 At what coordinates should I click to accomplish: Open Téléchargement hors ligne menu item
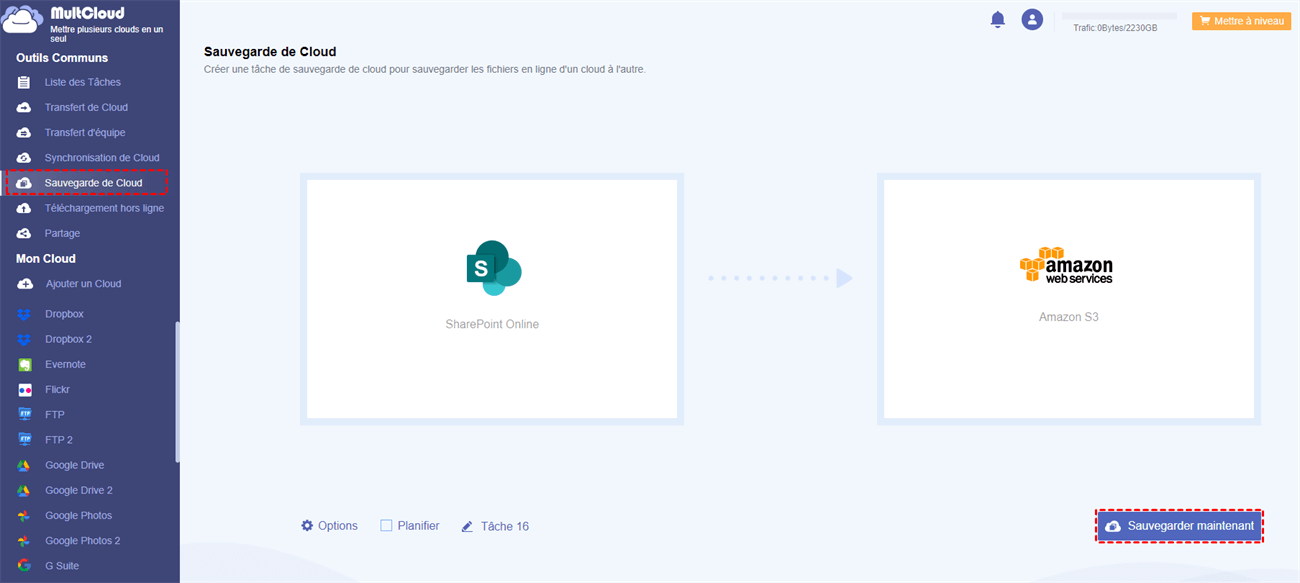pyautogui.click(x=104, y=208)
